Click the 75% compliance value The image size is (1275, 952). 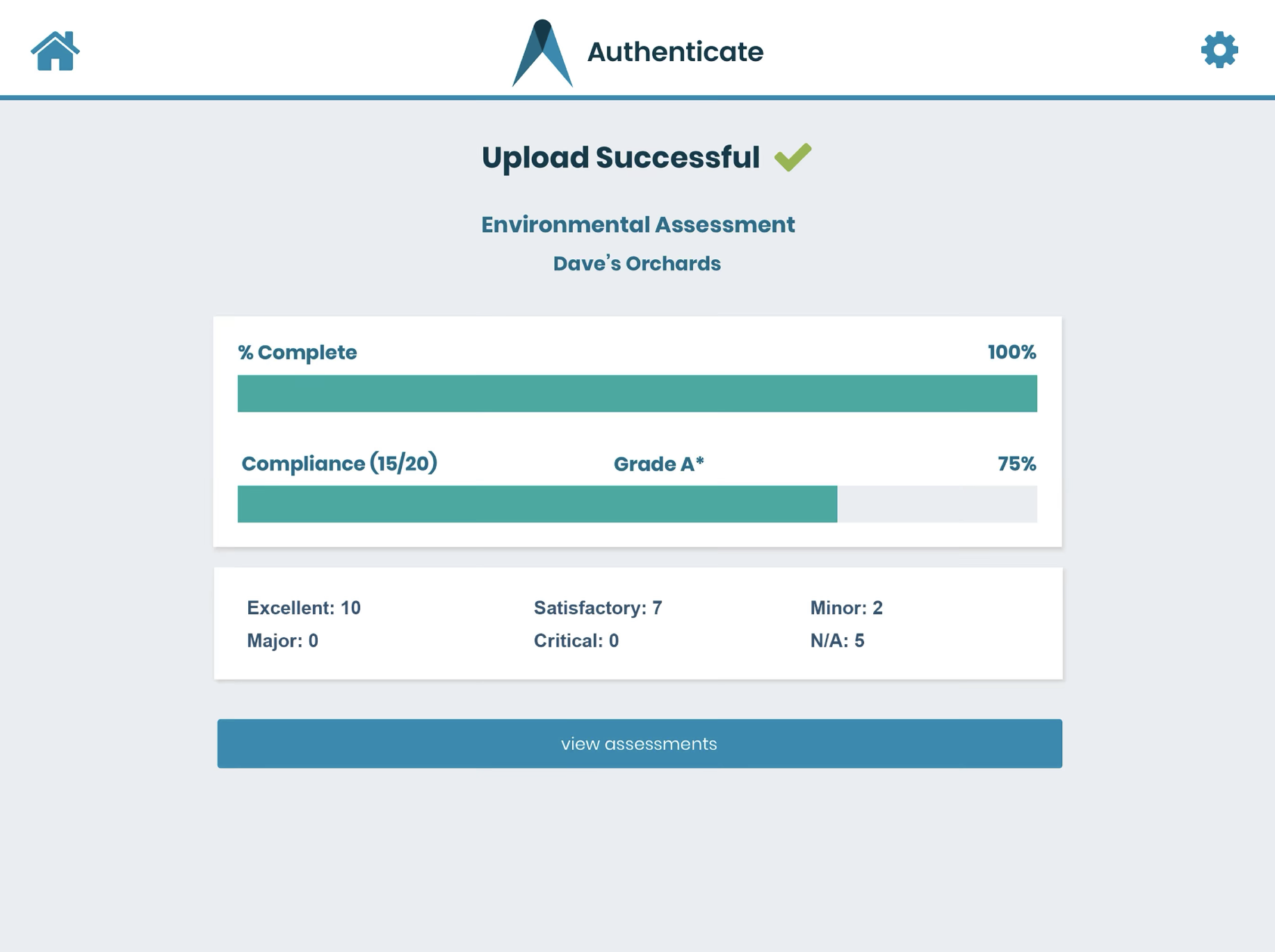click(1016, 464)
